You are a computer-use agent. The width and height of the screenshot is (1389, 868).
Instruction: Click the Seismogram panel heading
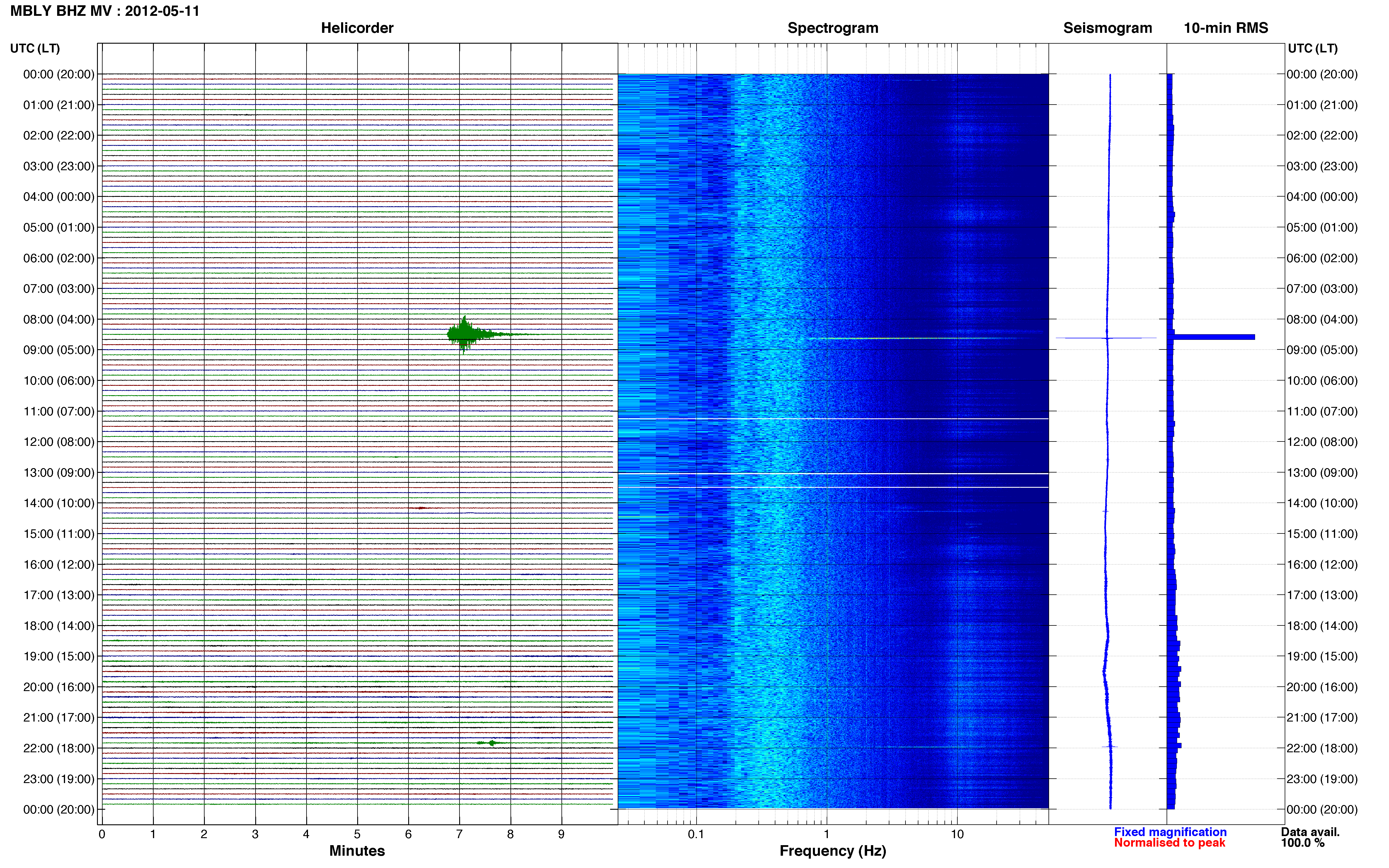[1107, 28]
